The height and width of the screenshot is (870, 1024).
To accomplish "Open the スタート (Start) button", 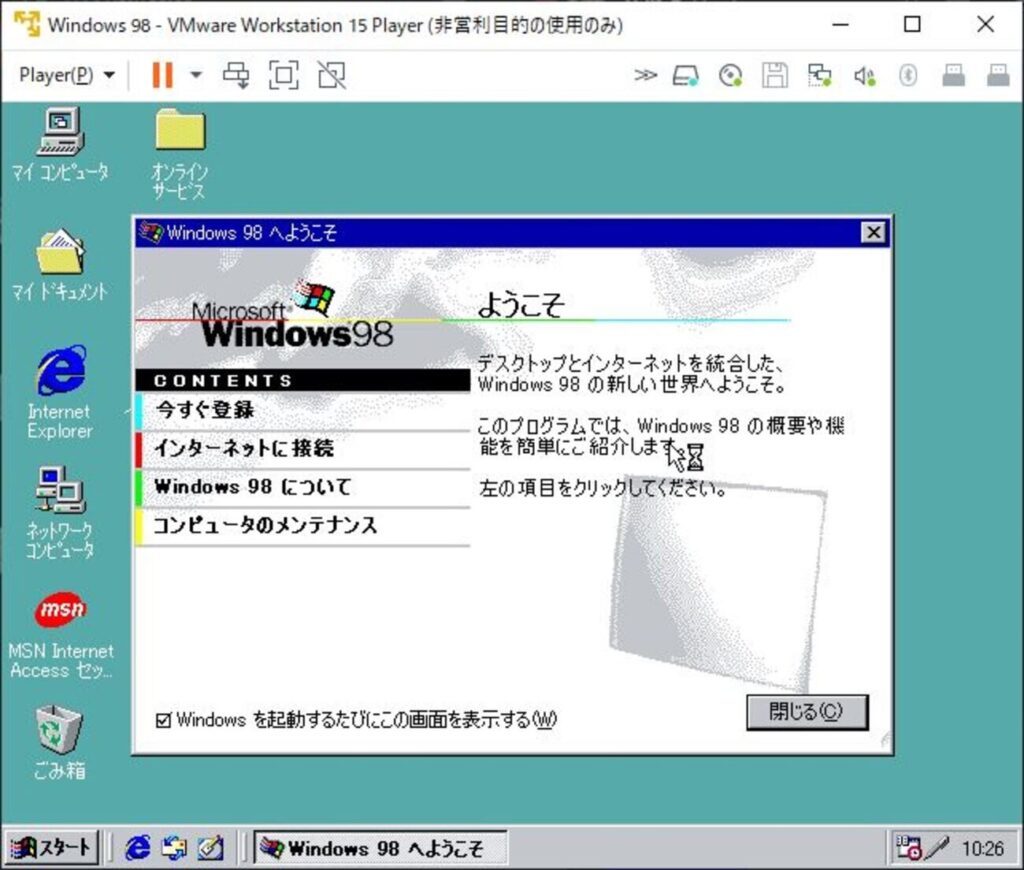I will pyautogui.click(x=53, y=848).
